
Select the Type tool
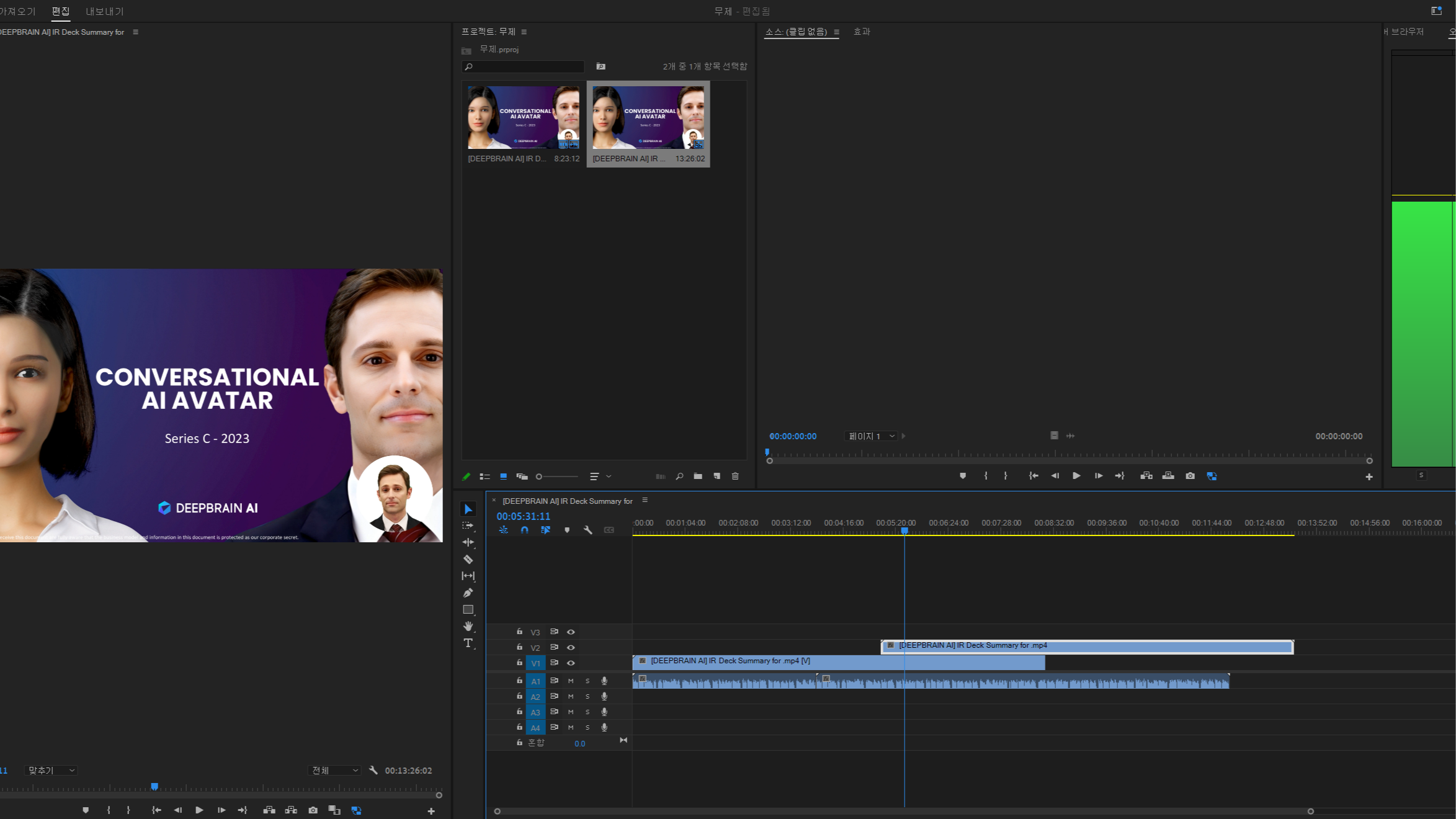click(x=468, y=643)
